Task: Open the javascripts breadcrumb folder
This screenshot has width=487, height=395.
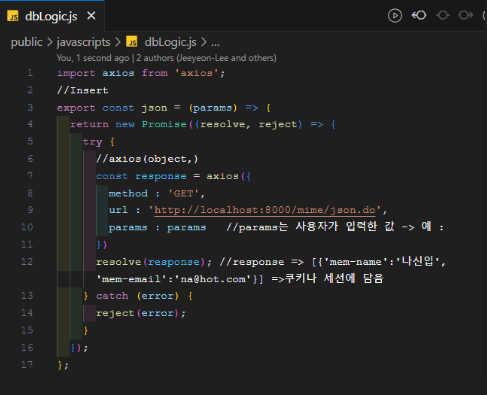Action: point(83,42)
